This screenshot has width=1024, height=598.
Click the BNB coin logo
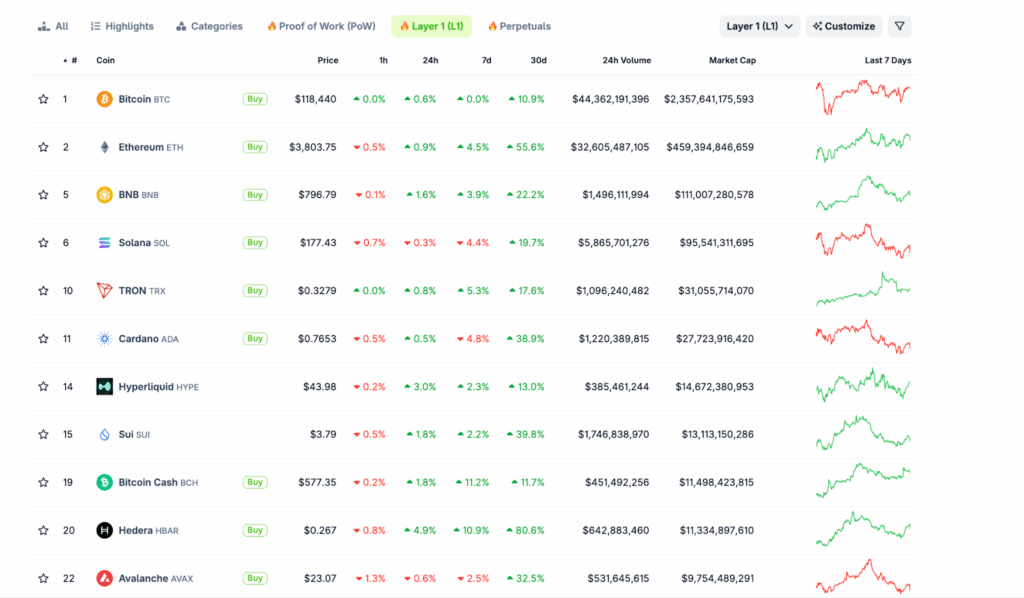pyautogui.click(x=104, y=195)
